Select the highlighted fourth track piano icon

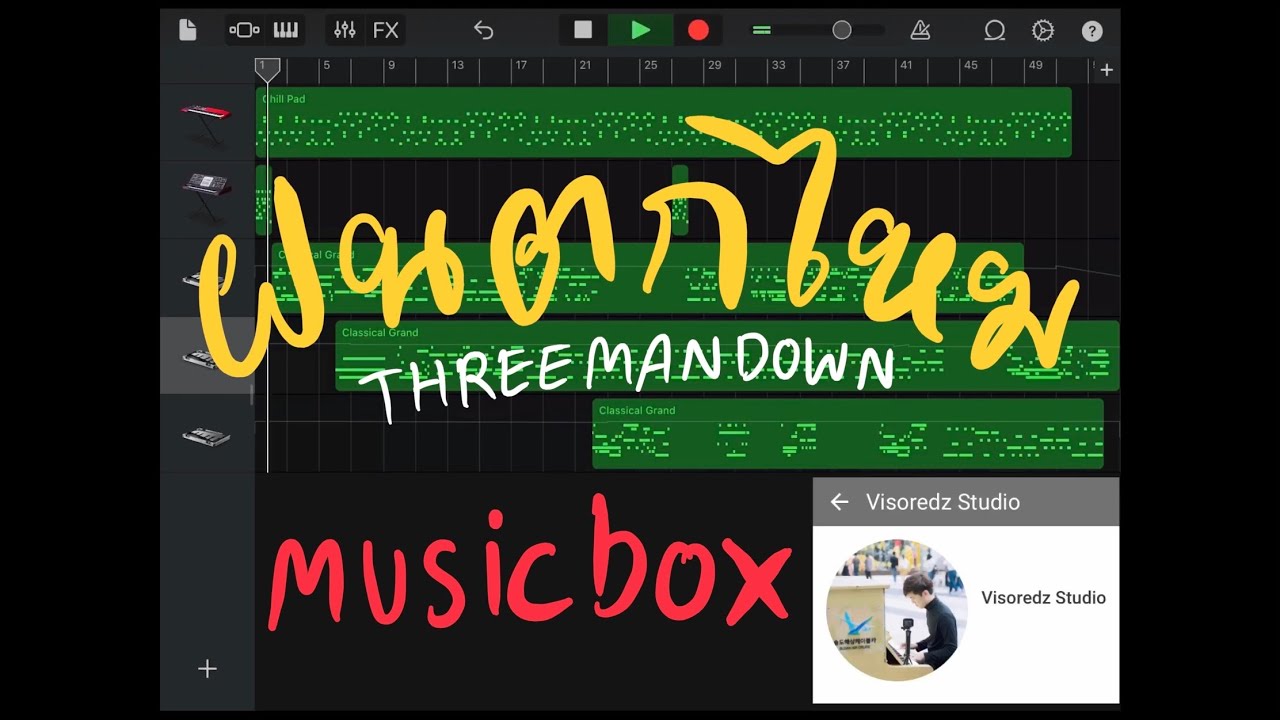coord(206,356)
